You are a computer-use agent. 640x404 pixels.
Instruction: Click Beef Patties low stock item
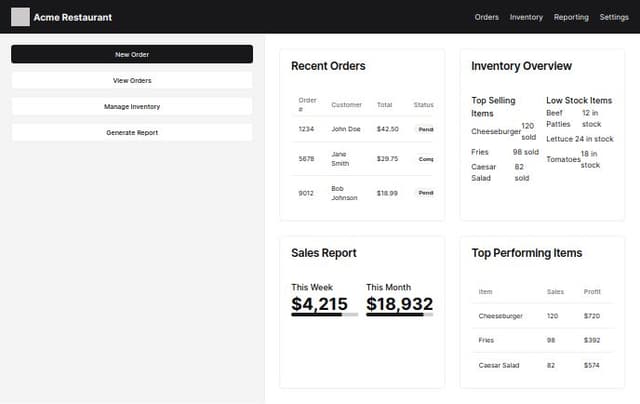point(558,118)
